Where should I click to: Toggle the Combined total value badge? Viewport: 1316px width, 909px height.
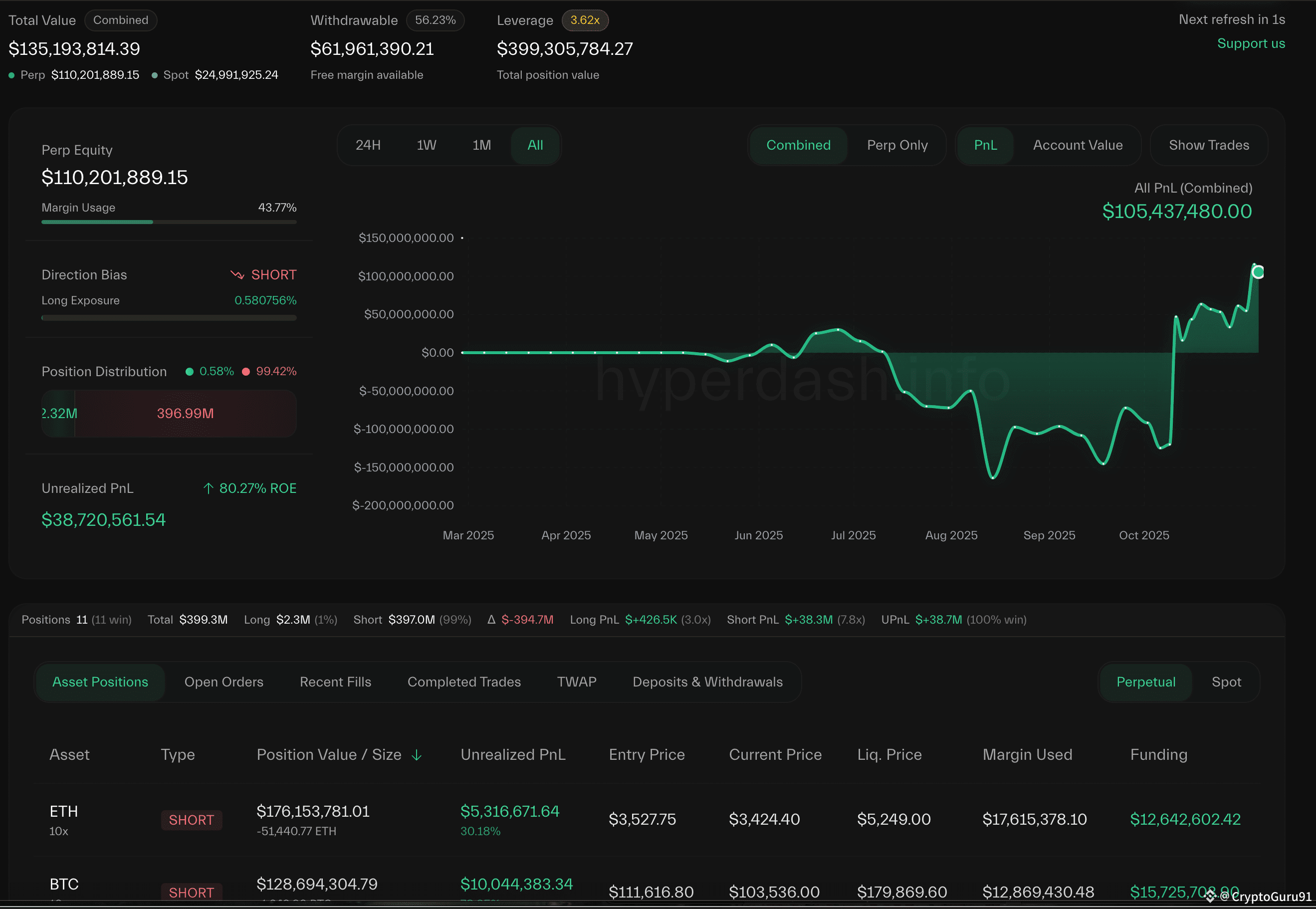coord(121,20)
